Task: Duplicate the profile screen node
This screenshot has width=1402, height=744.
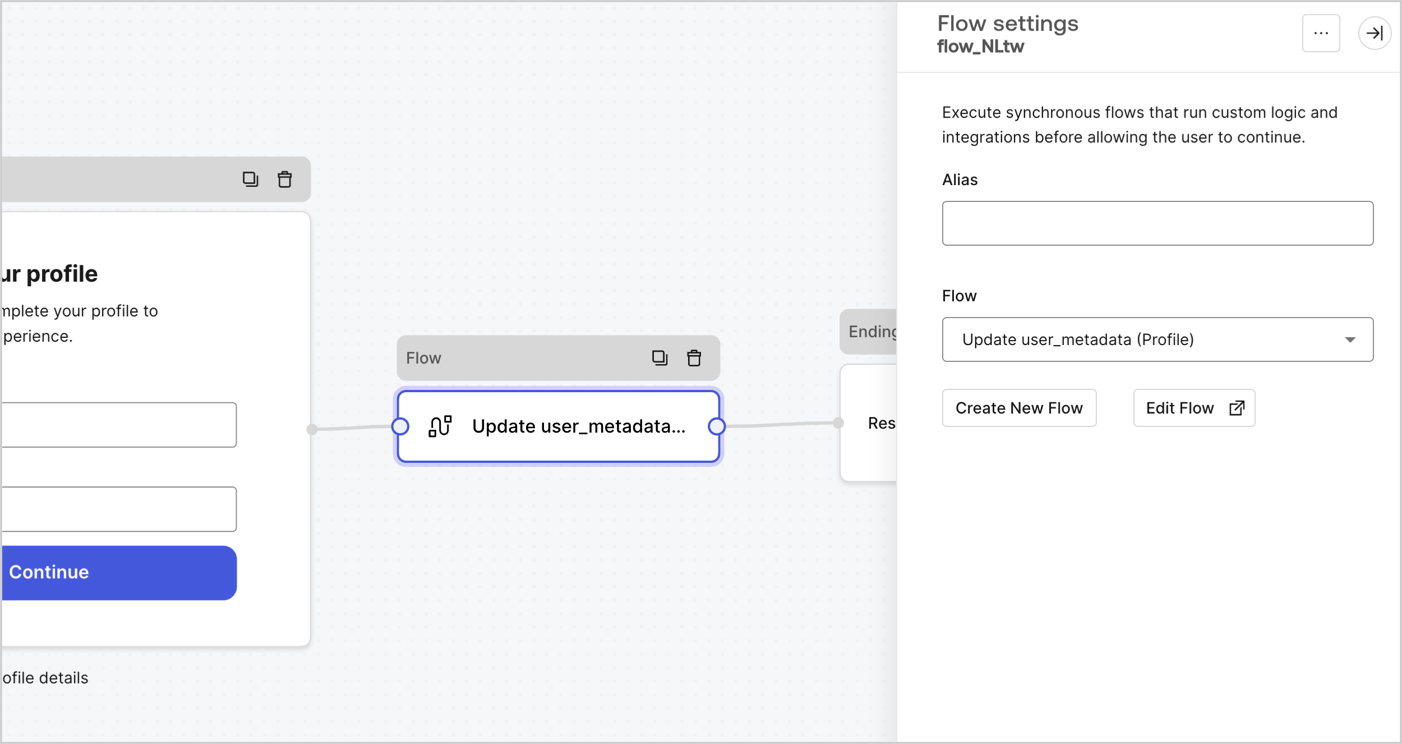Action: [x=250, y=178]
